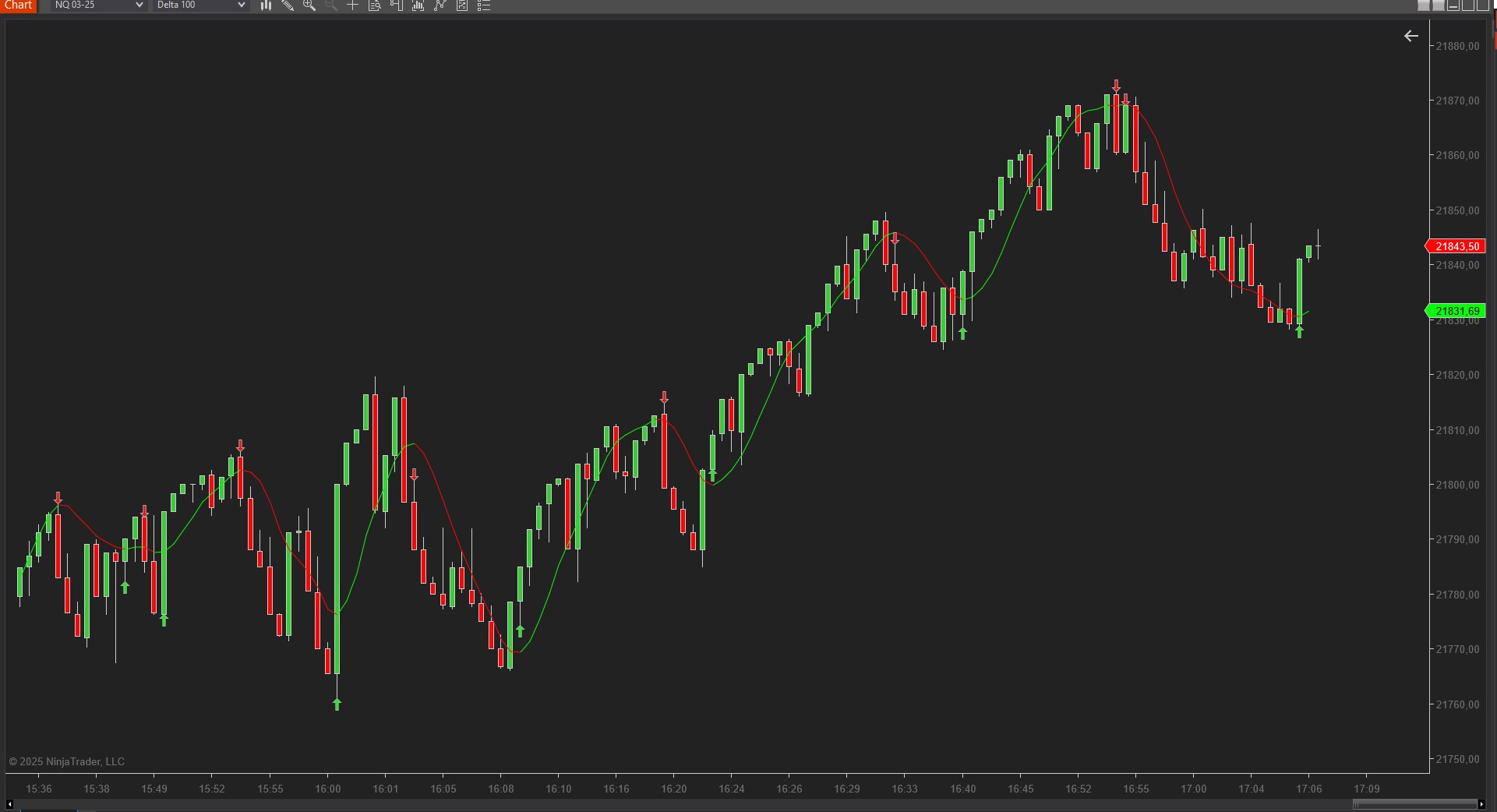Image resolution: width=1497 pixels, height=812 pixels.
Task: Click the 21760,00 price axis label
Action: (x=1457, y=704)
